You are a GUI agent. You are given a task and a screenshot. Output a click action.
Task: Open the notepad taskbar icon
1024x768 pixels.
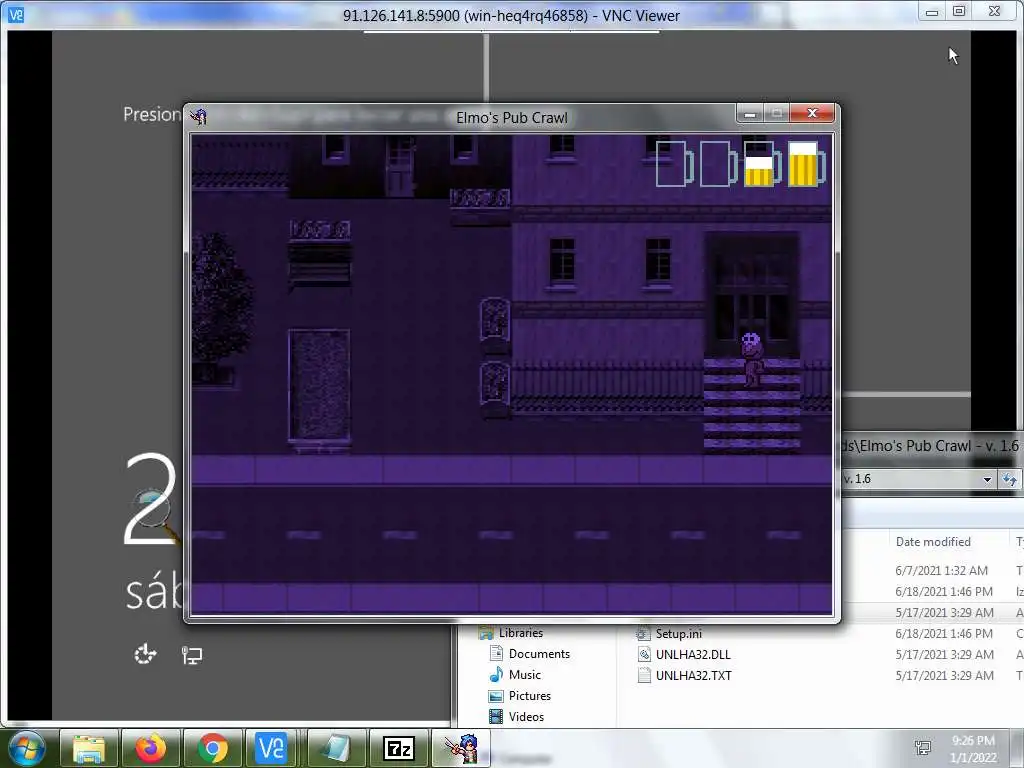337,748
